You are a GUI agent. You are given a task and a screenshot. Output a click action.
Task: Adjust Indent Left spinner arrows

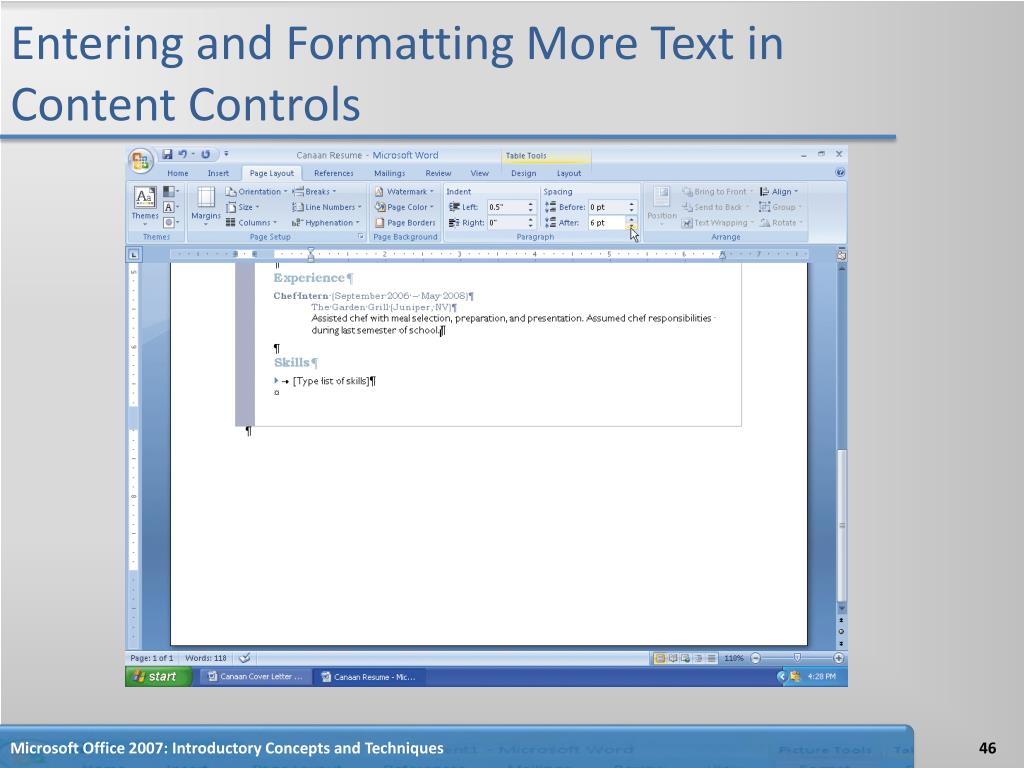tap(530, 207)
